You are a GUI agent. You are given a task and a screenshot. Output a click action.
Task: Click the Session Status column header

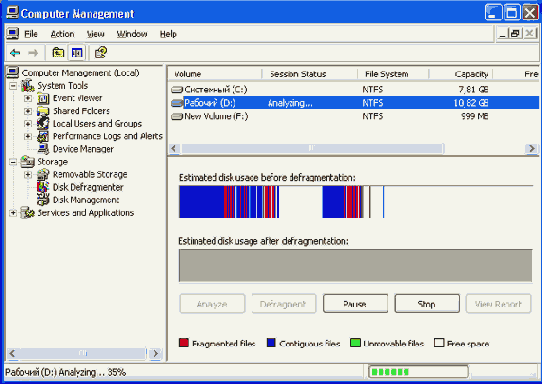click(x=310, y=74)
